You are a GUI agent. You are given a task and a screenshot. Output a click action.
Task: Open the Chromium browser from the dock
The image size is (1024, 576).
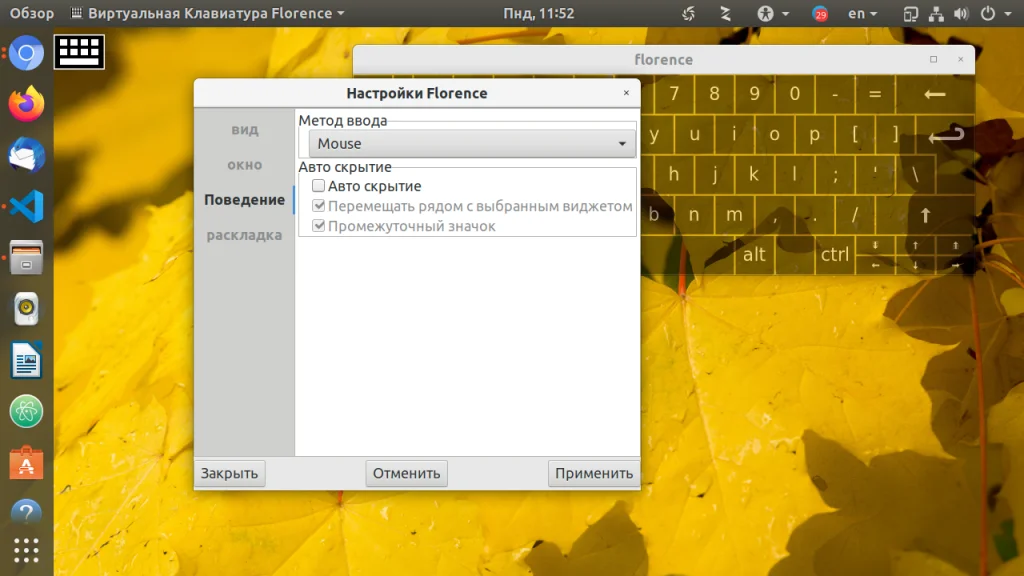[x=26, y=53]
